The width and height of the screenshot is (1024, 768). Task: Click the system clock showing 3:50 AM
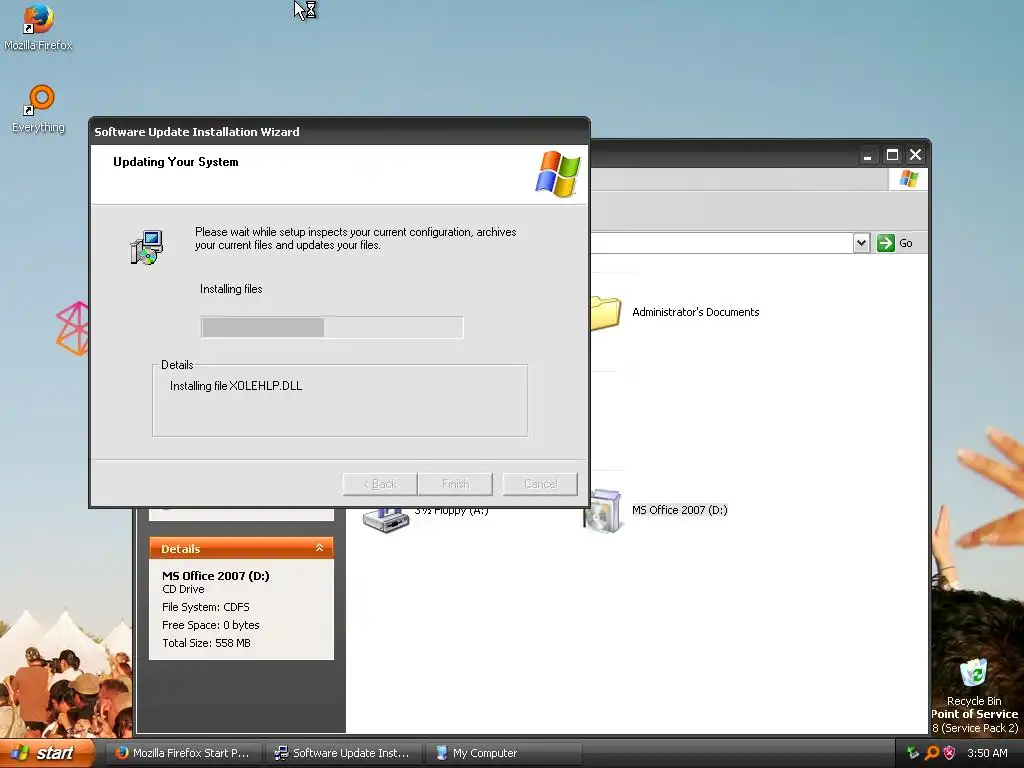[987, 753]
